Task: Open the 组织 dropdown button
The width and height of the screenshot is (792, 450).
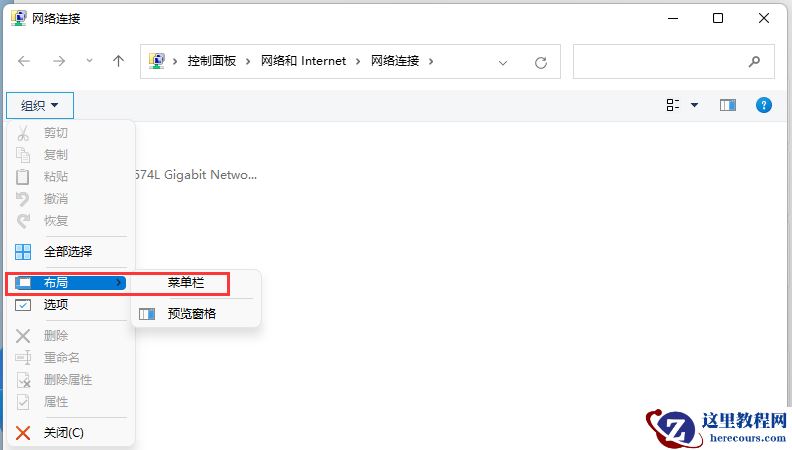Action: click(40, 106)
